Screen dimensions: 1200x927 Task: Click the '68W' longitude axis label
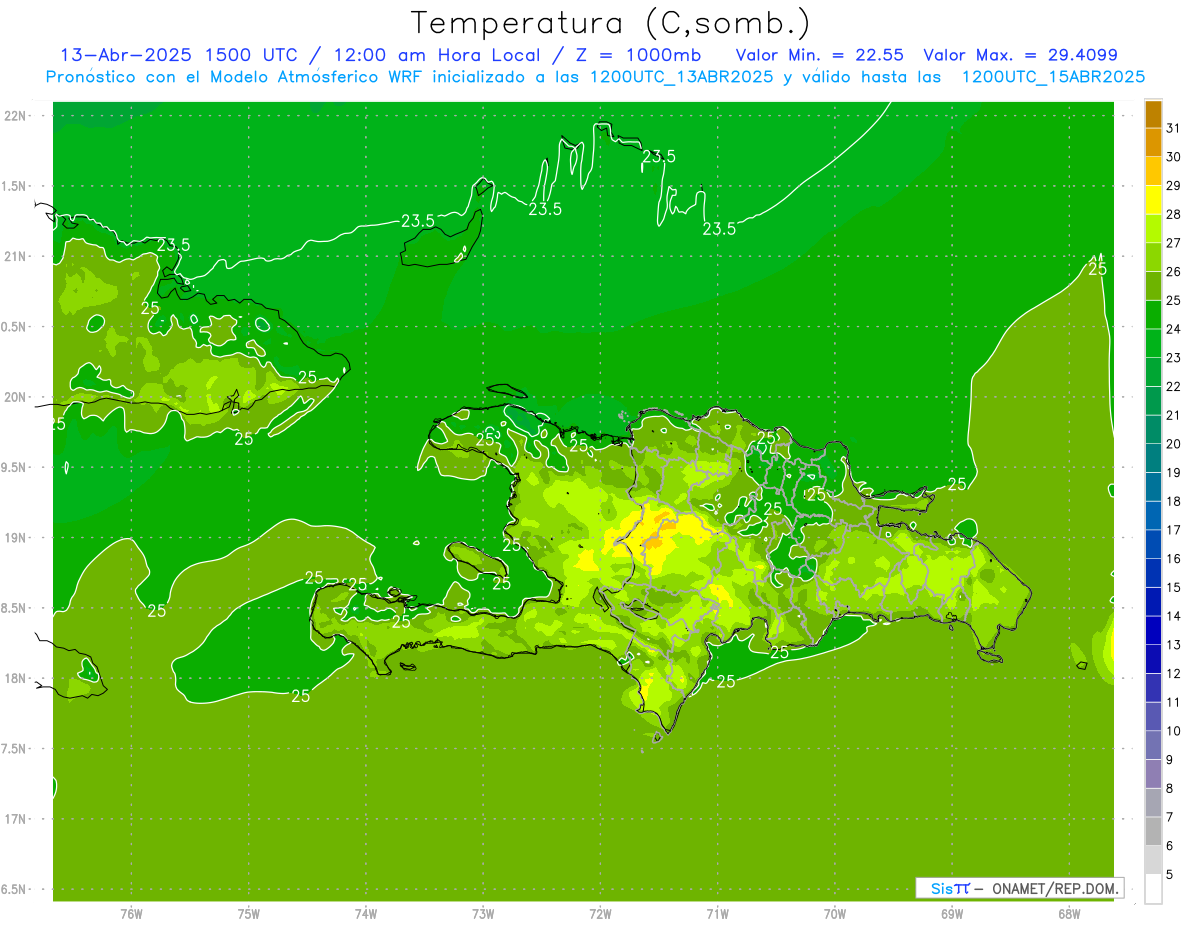(x=1069, y=914)
